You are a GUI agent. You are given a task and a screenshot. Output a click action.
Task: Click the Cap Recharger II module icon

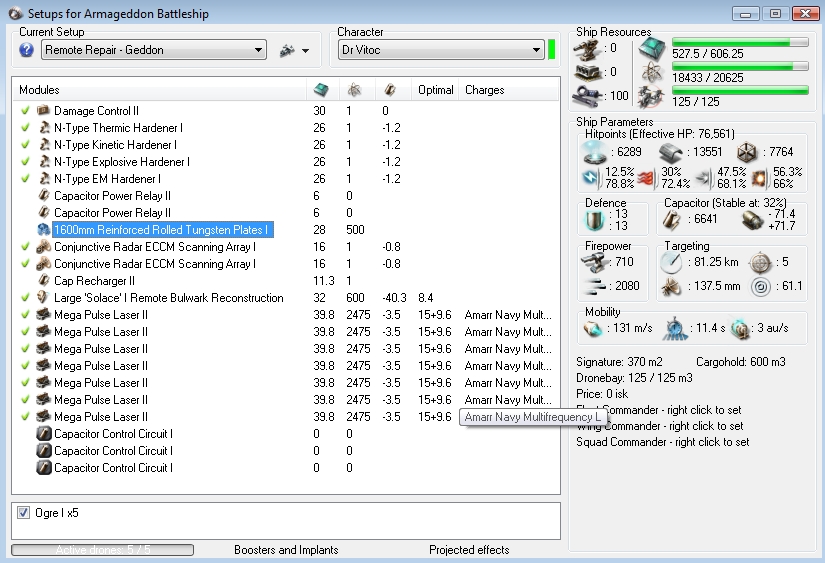point(44,280)
